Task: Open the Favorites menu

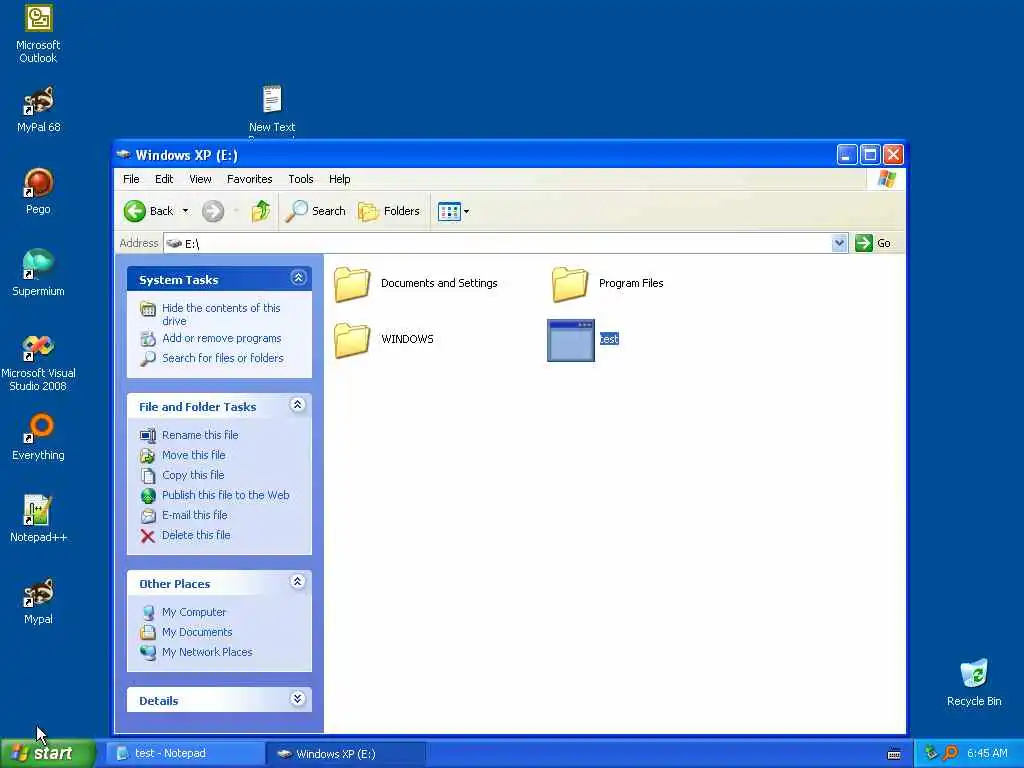Action: (x=249, y=179)
